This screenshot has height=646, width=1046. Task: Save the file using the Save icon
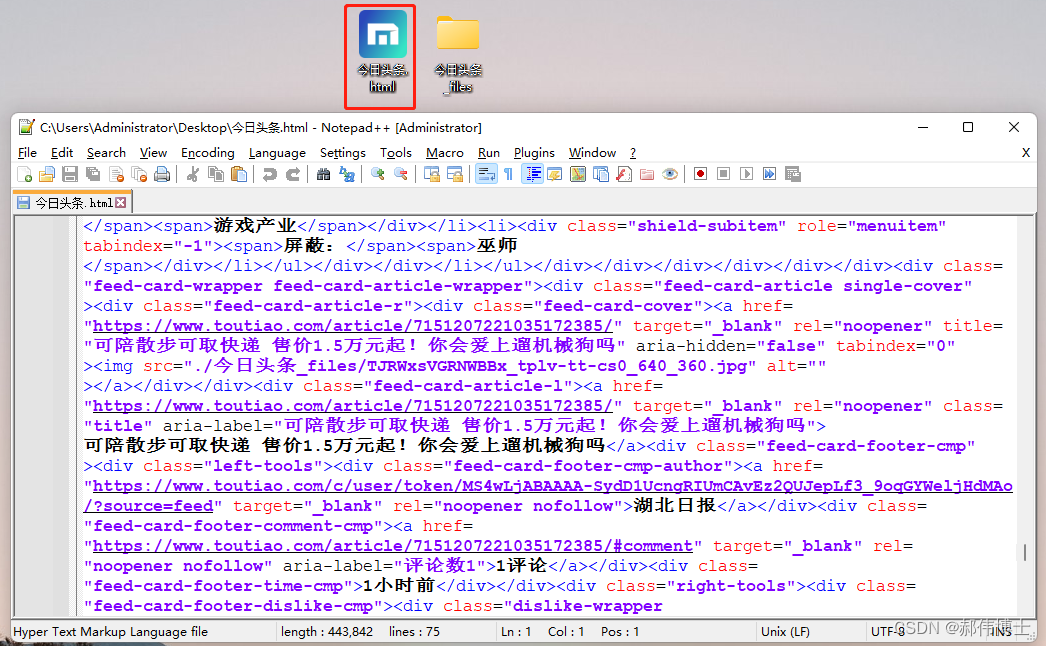click(x=69, y=175)
